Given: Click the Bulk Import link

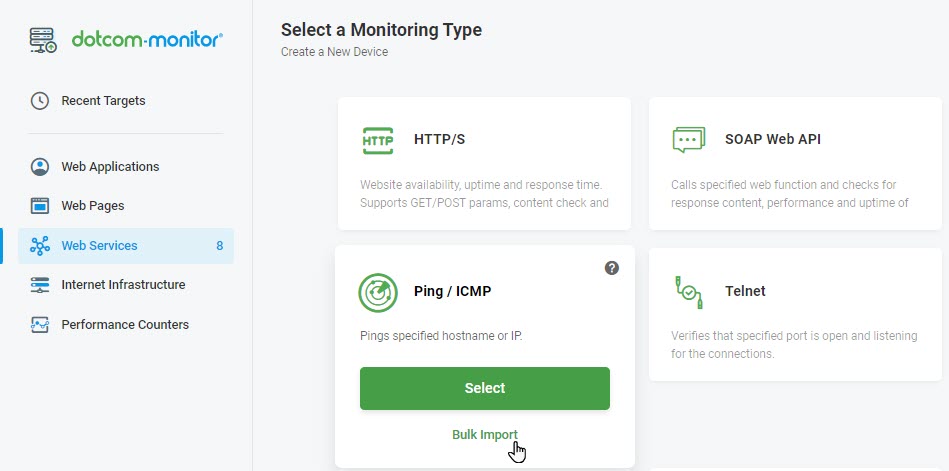Looking at the screenshot, I should tap(484, 435).
